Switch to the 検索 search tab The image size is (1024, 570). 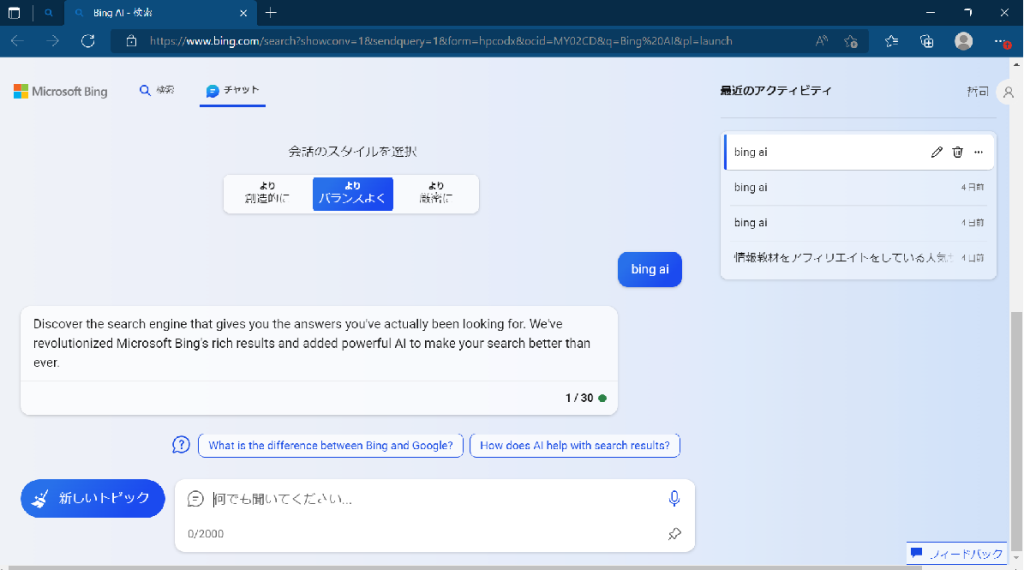point(157,90)
